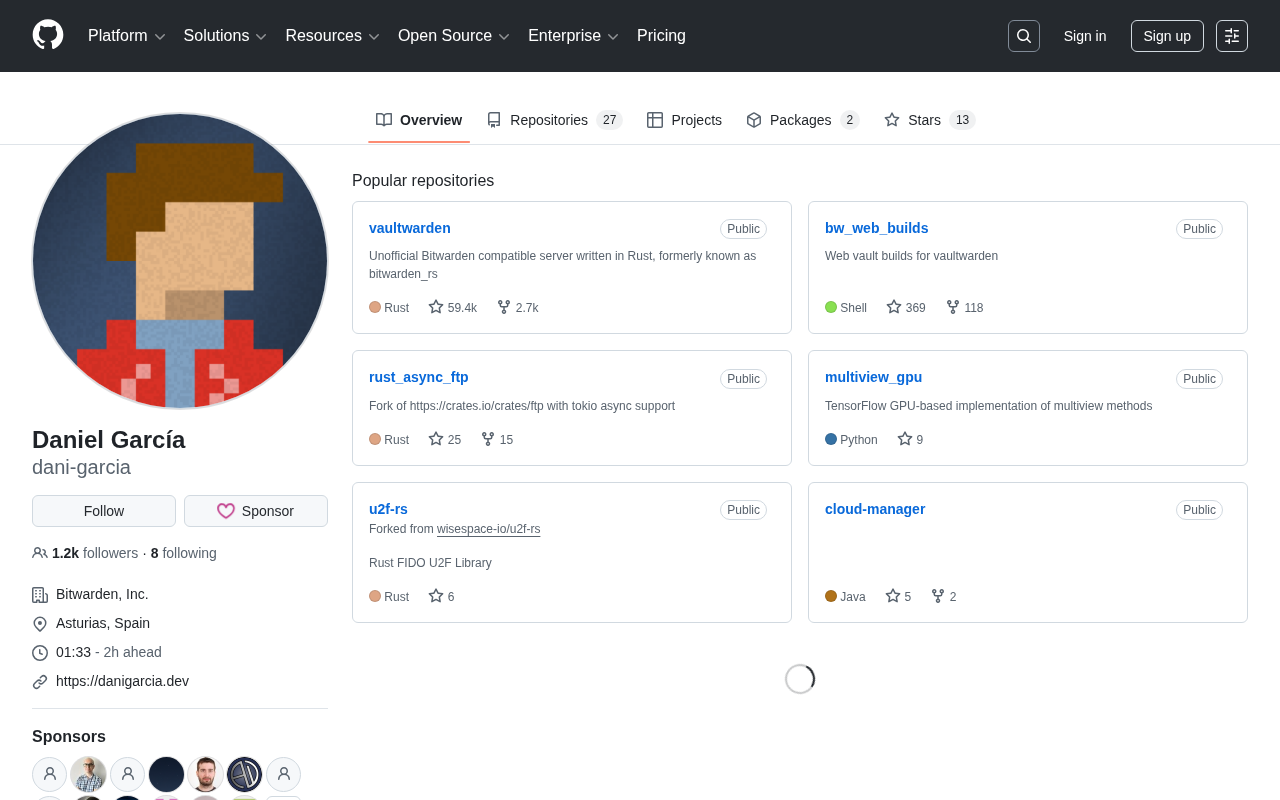Expand the Enterprise menu

click(x=574, y=36)
